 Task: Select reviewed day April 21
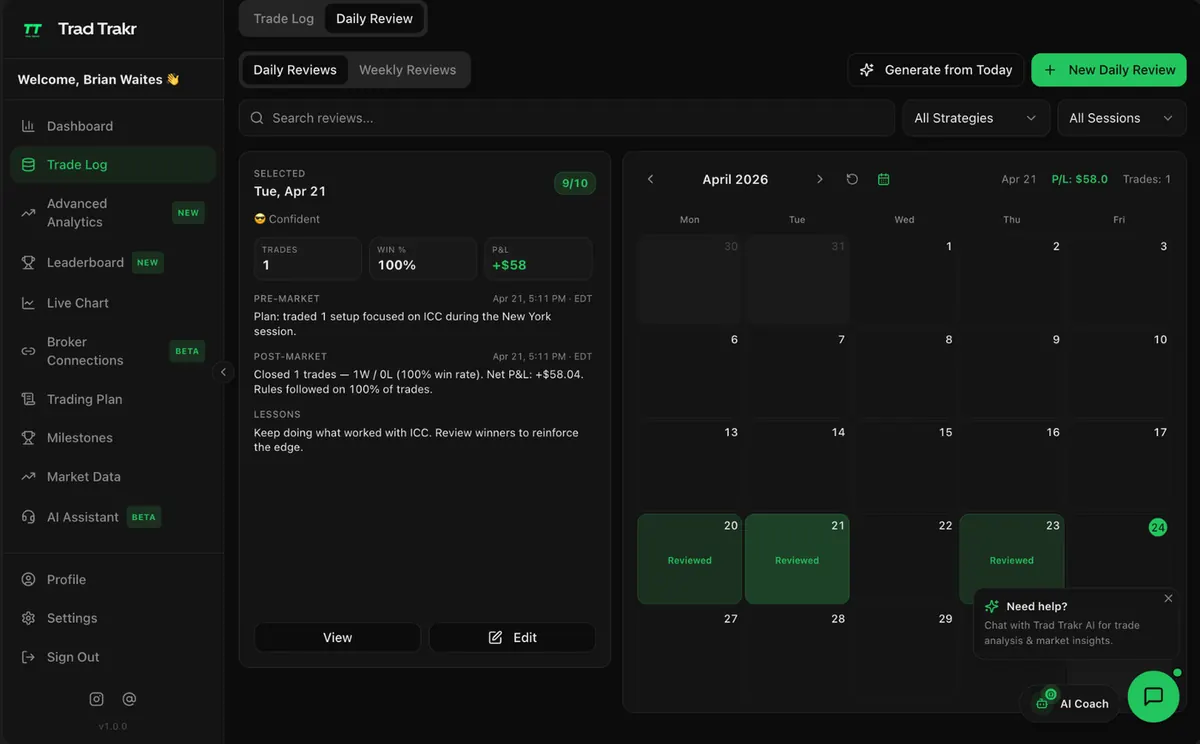pos(797,559)
